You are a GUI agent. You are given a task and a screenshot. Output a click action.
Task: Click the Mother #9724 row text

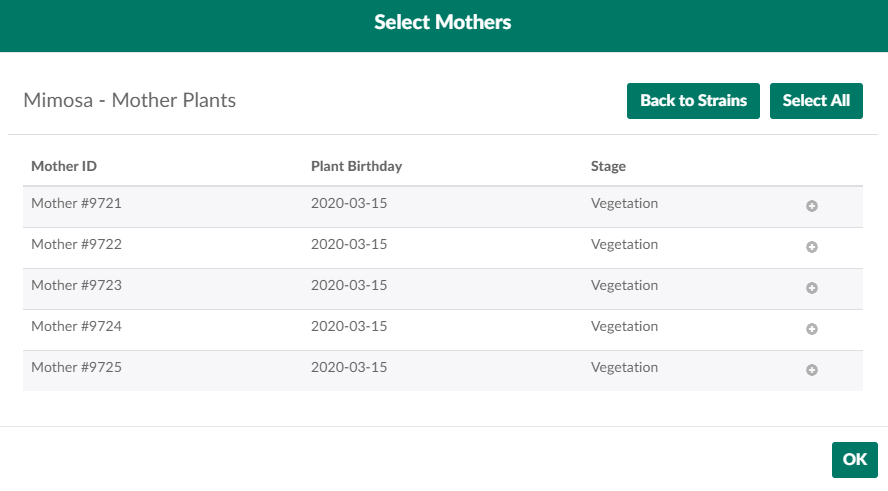point(76,327)
